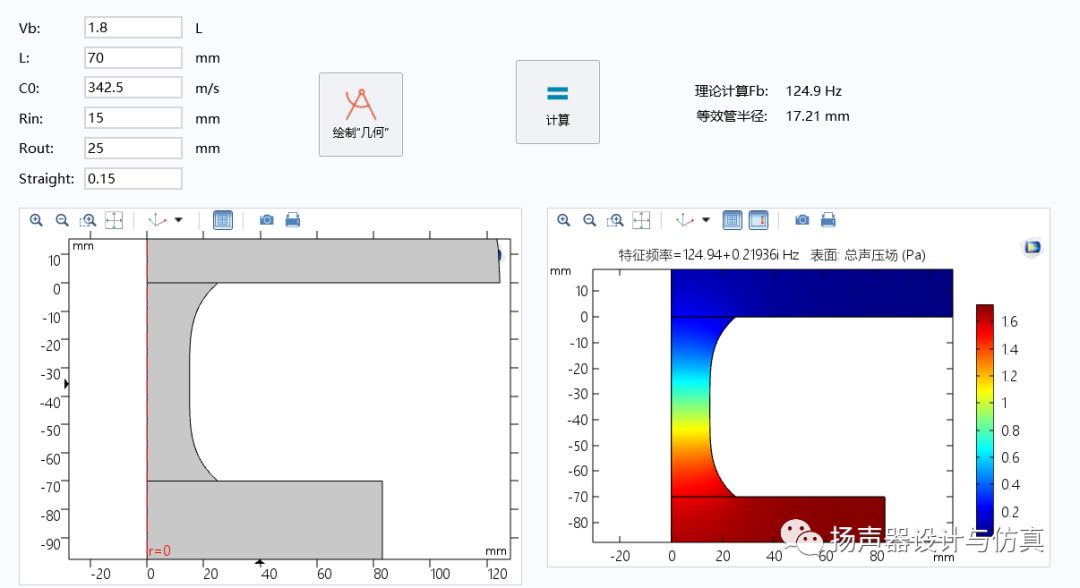1080x588 pixels.
Task: Click zoom out on geometry plot toolbar
Action: pos(62,220)
